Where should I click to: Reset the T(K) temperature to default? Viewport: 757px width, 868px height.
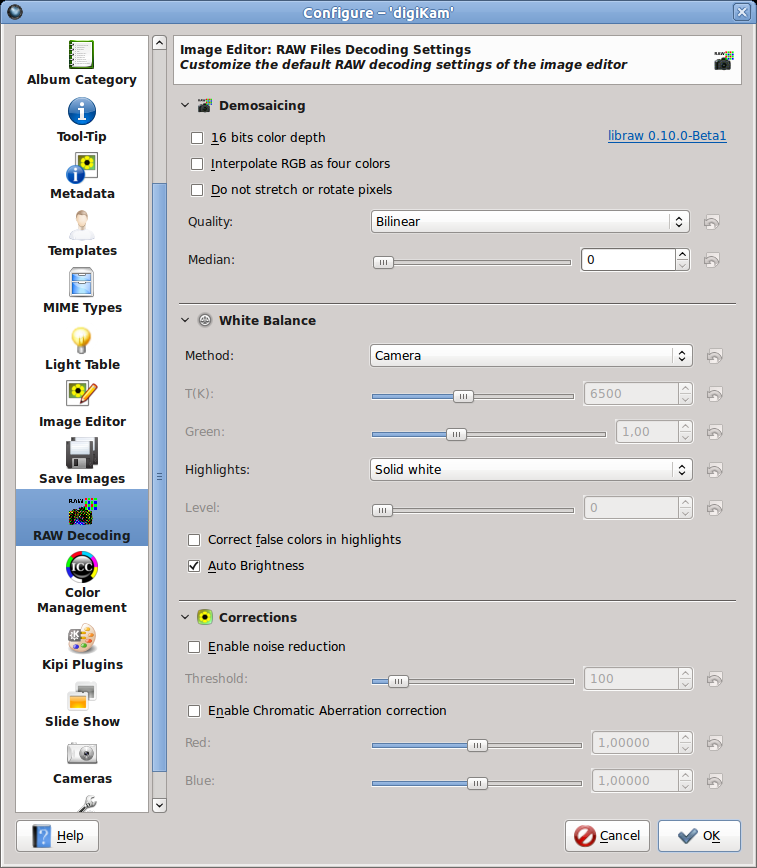(715, 394)
